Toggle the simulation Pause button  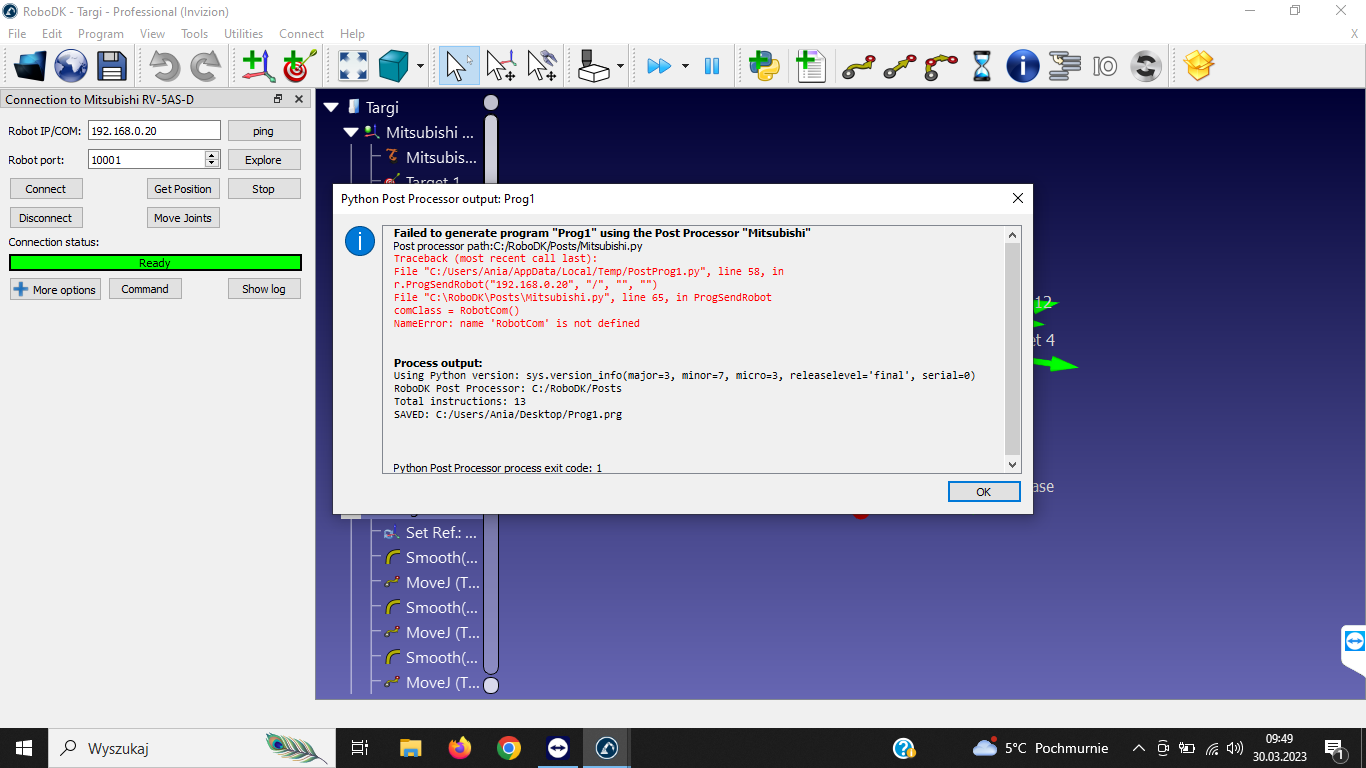click(712, 66)
